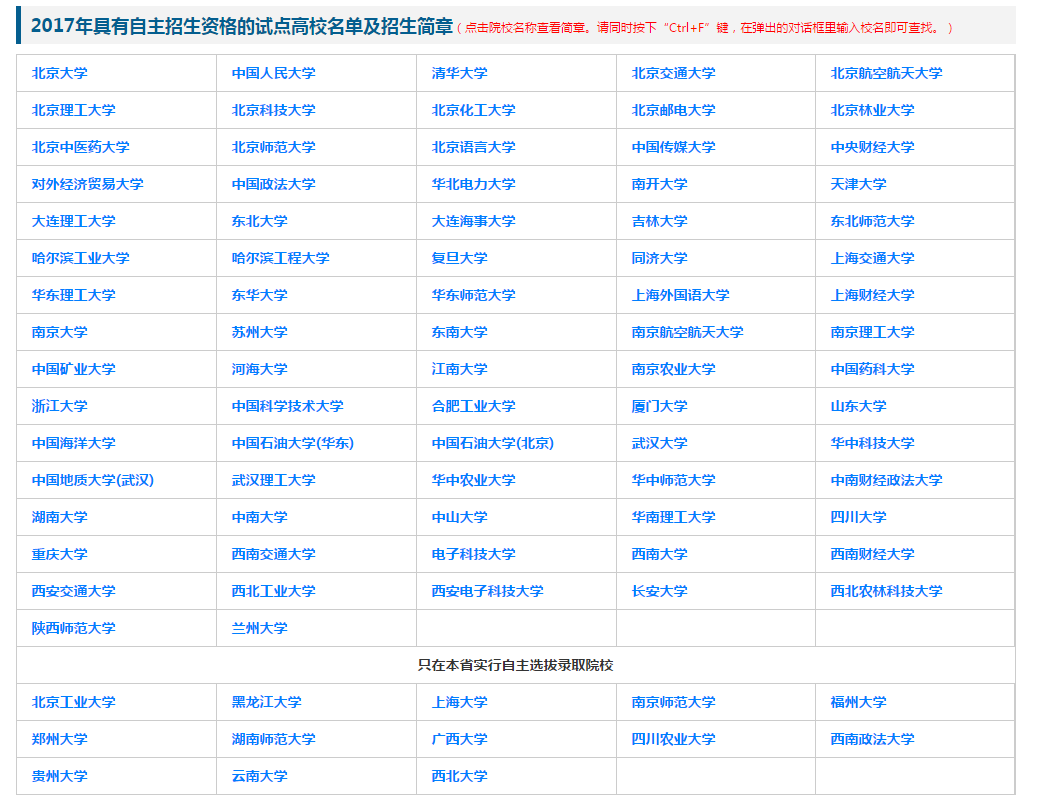Select the 西北大学 link
The image size is (1037, 802).
point(459,777)
